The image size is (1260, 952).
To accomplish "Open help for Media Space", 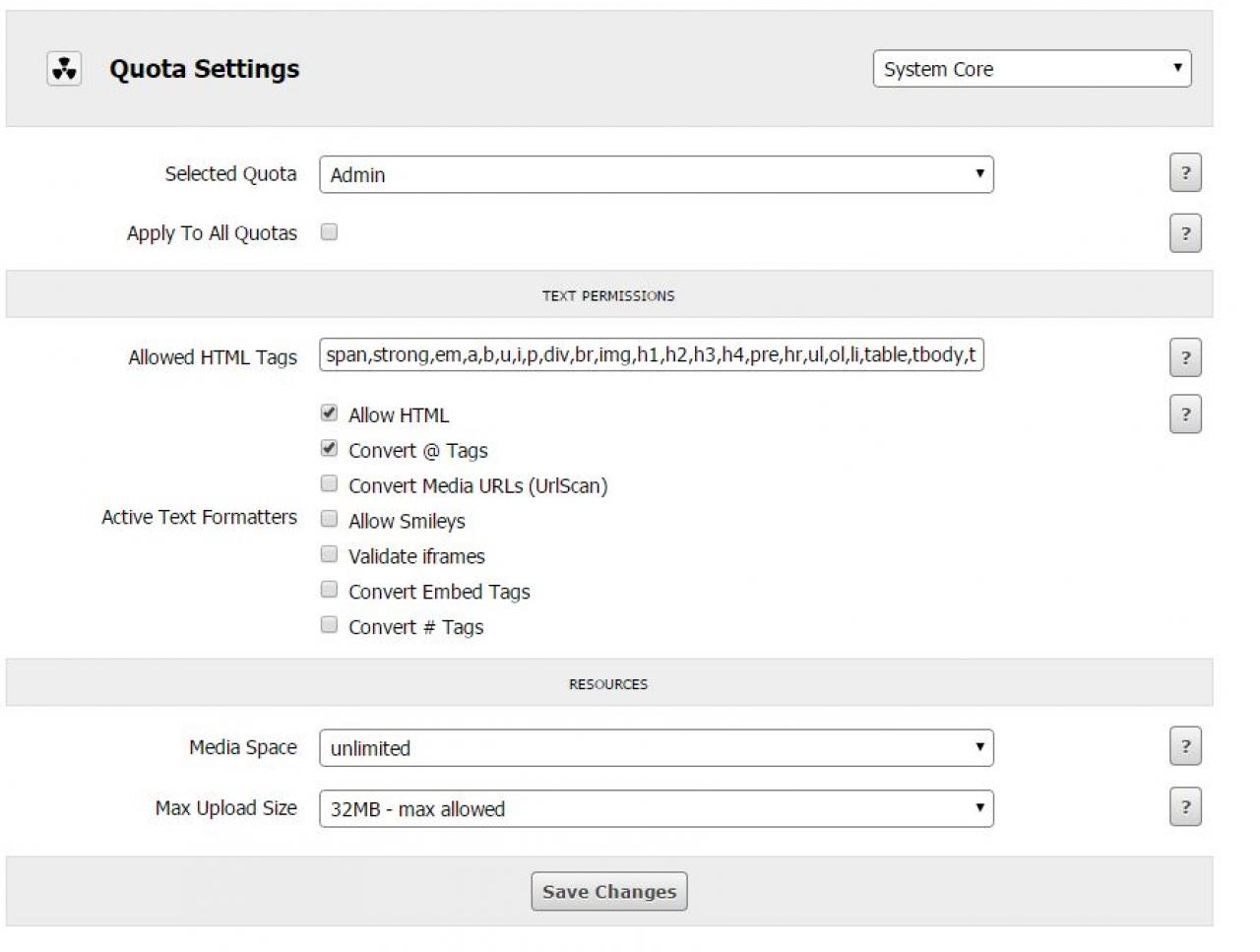I will click(1185, 747).
